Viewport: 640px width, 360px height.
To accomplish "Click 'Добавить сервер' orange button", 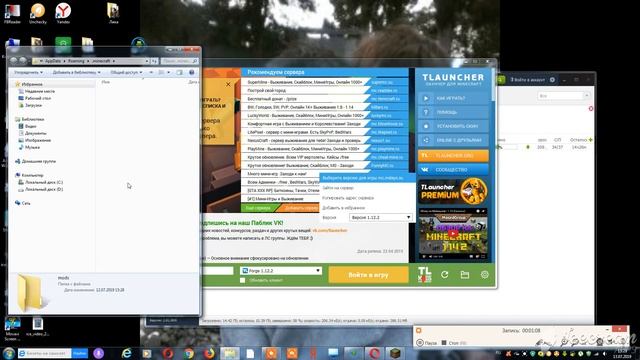I will 300,208.
